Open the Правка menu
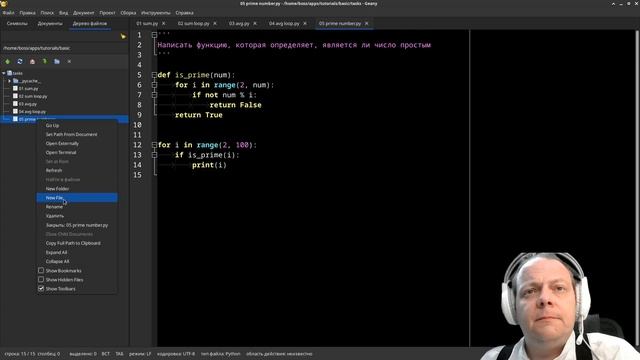 point(27,13)
